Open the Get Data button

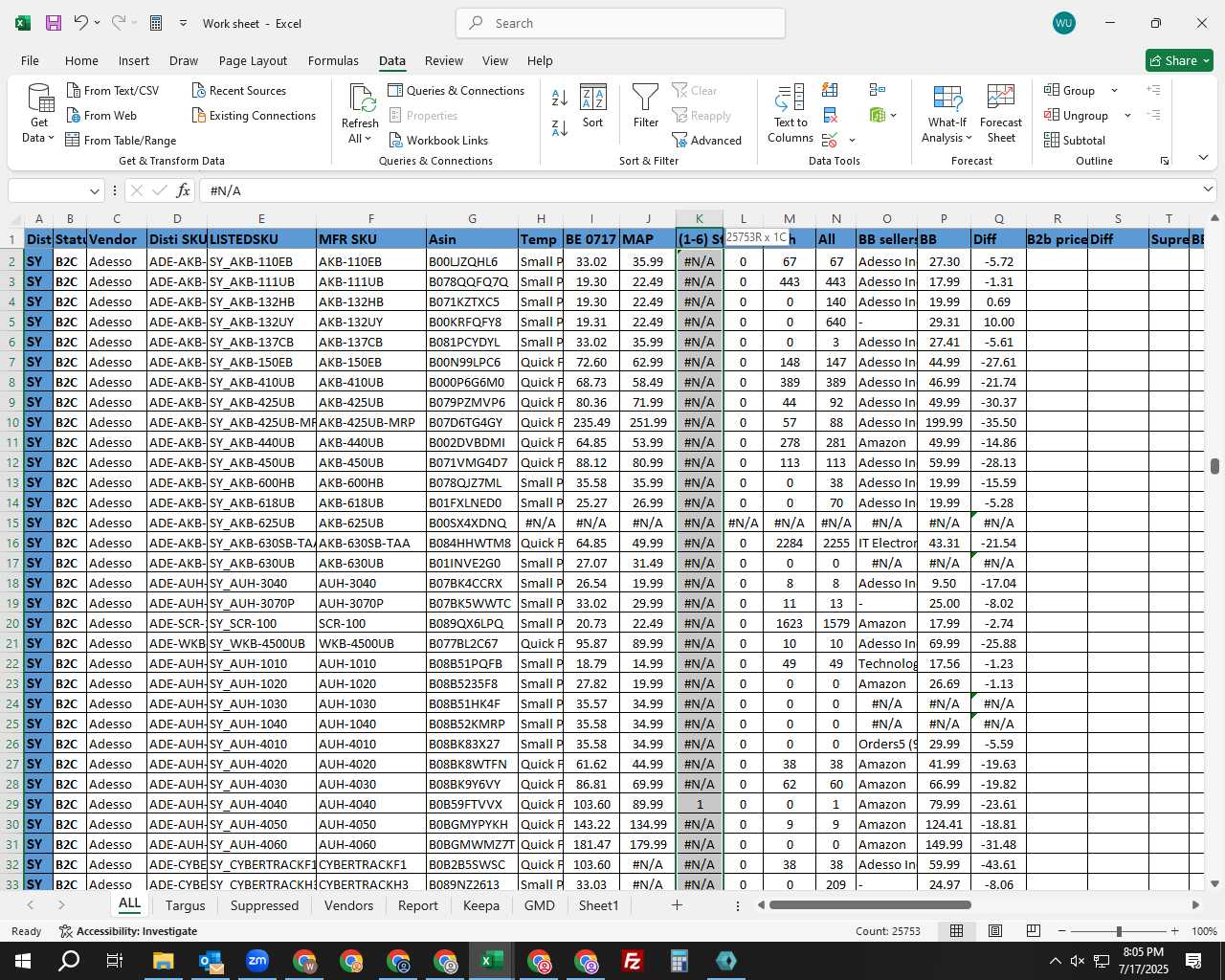point(38,113)
